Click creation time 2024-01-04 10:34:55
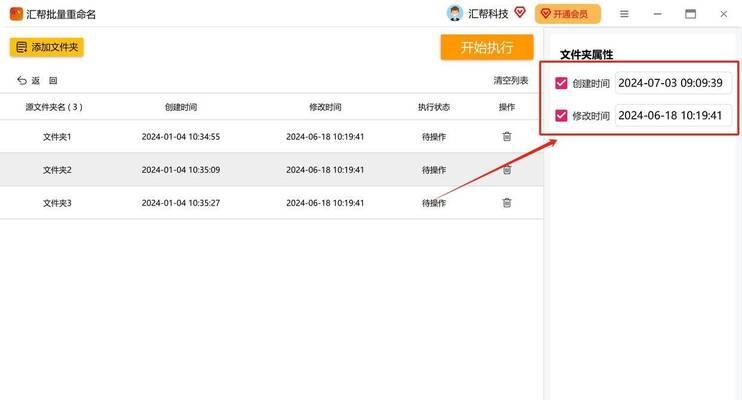742x400 pixels. (181, 137)
